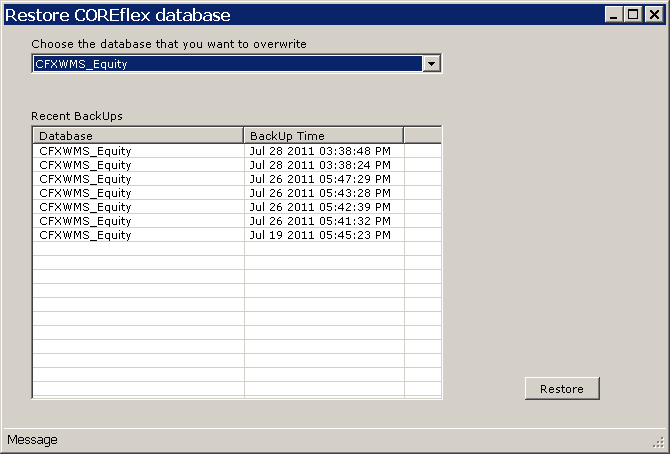Maximize the Restore COREflex database window
The image size is (670, 454).
click(633, 15)
